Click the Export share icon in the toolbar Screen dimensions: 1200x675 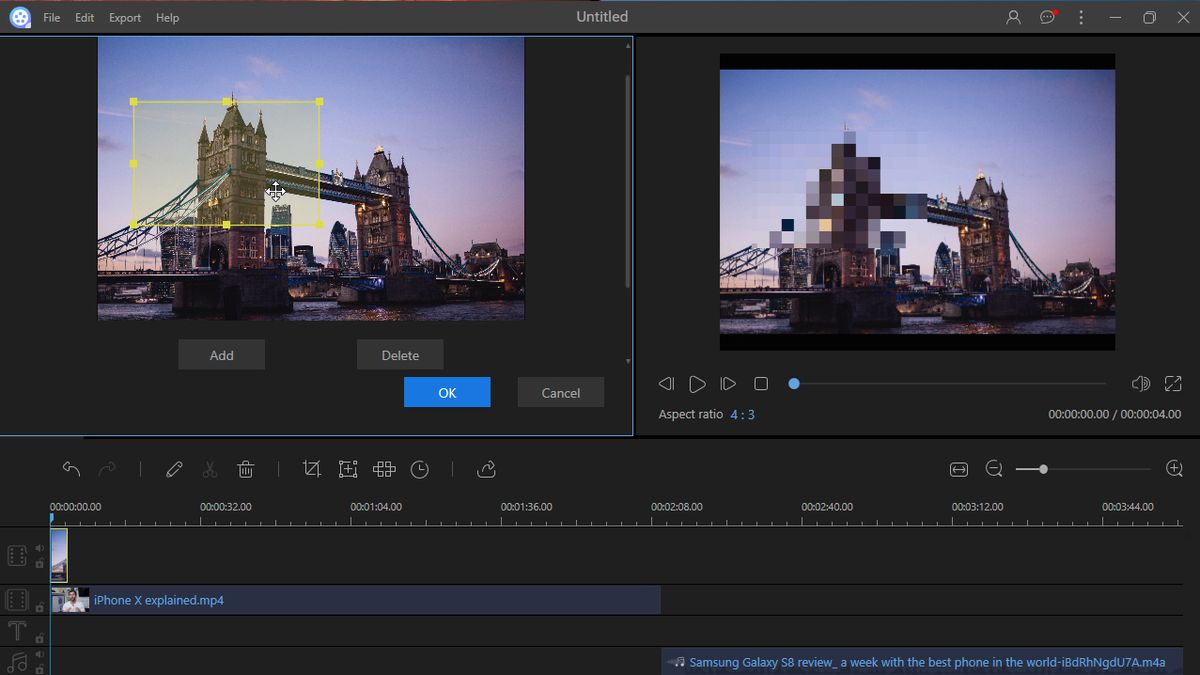[x=487, y=469]
